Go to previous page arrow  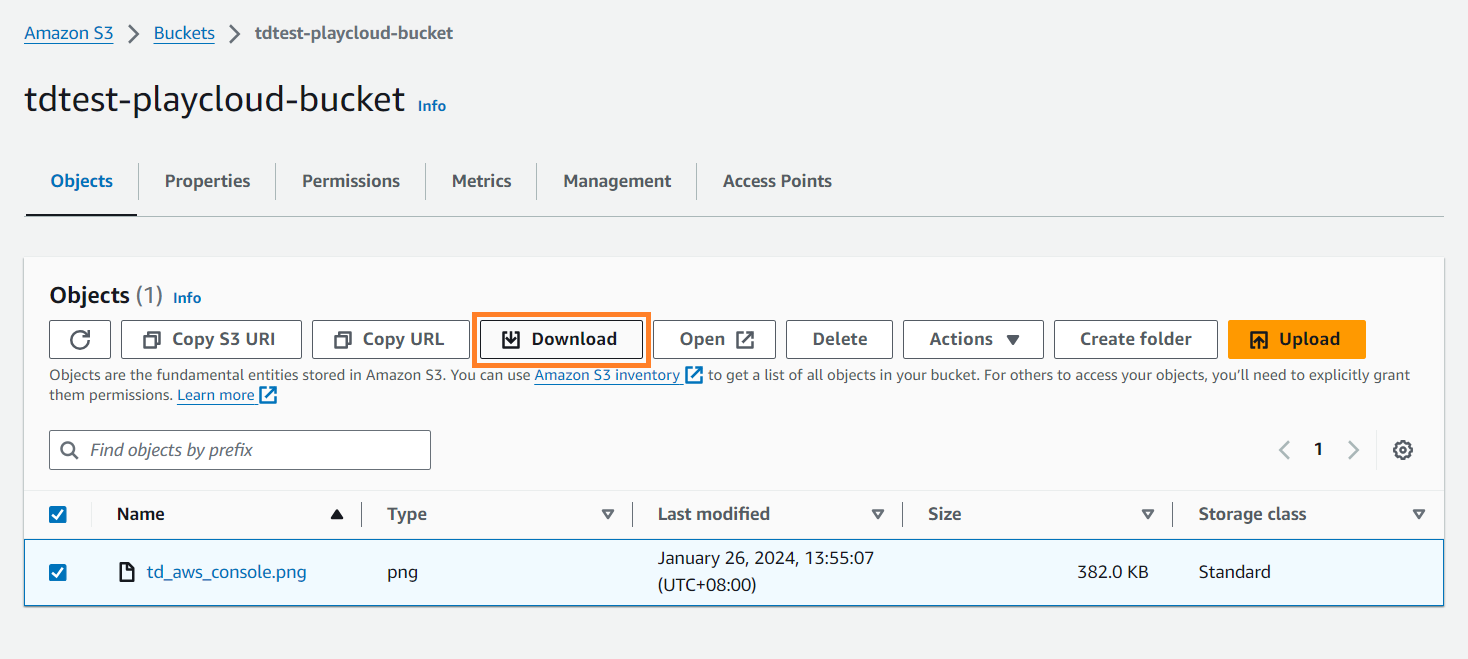tap(1285, 450)
